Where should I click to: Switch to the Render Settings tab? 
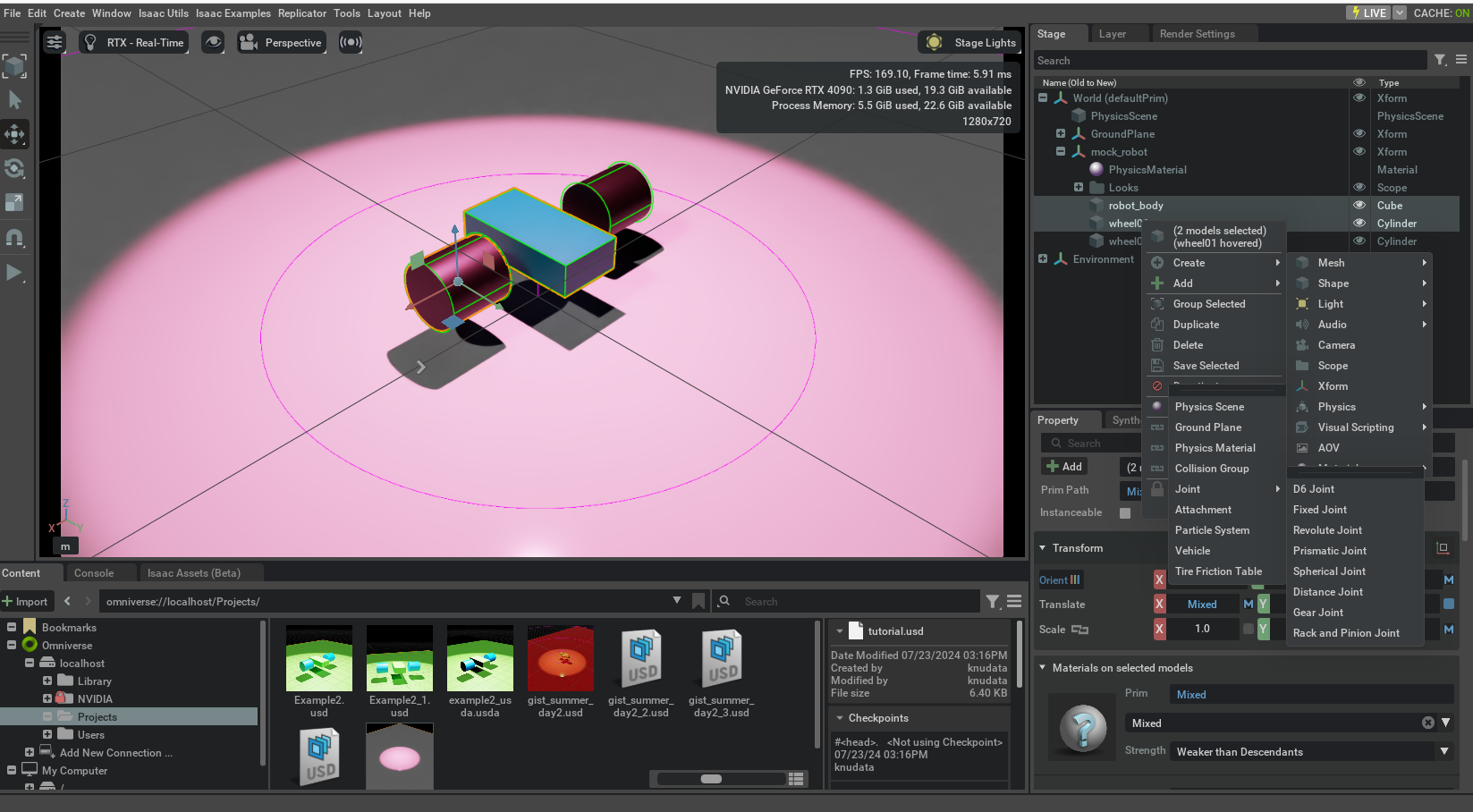click(1198, 34)
